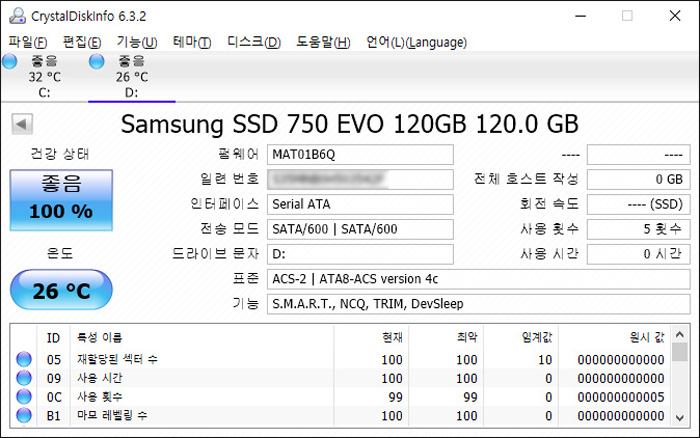This screenshot has width=700, height=438.
Task: Click the 전체 호스트 작성 label
Action: [x=526, y=179]
